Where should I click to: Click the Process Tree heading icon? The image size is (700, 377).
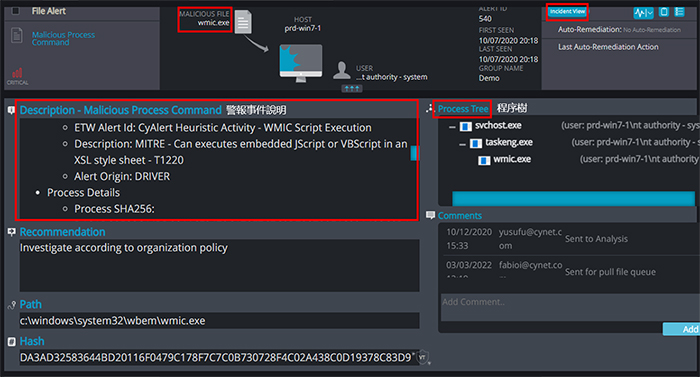pos(430,109)
